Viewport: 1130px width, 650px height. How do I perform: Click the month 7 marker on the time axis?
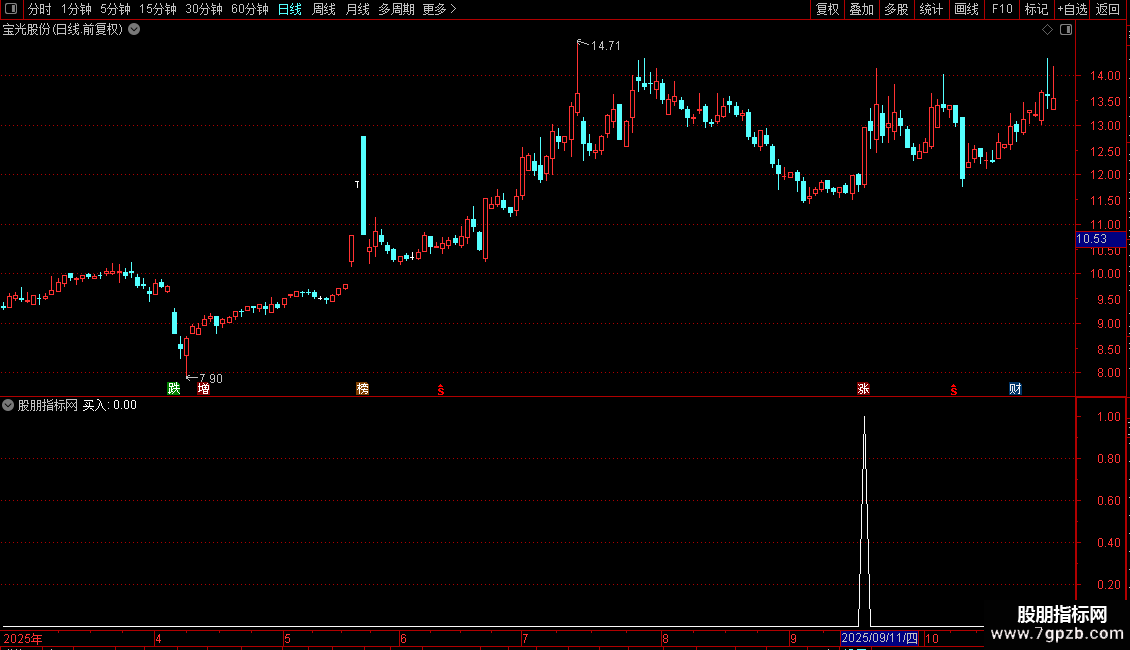tap(525, 638)
